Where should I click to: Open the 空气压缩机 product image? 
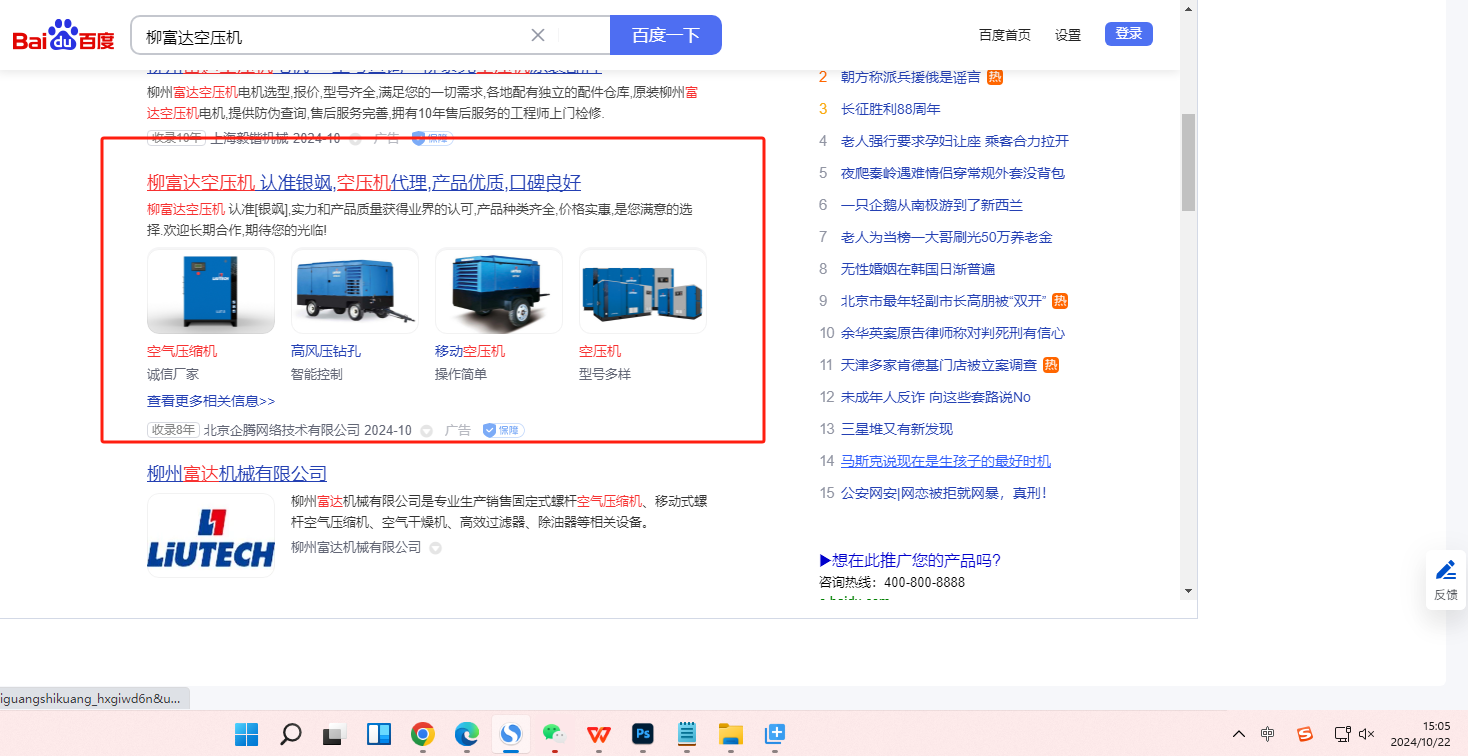click(211, 291)
